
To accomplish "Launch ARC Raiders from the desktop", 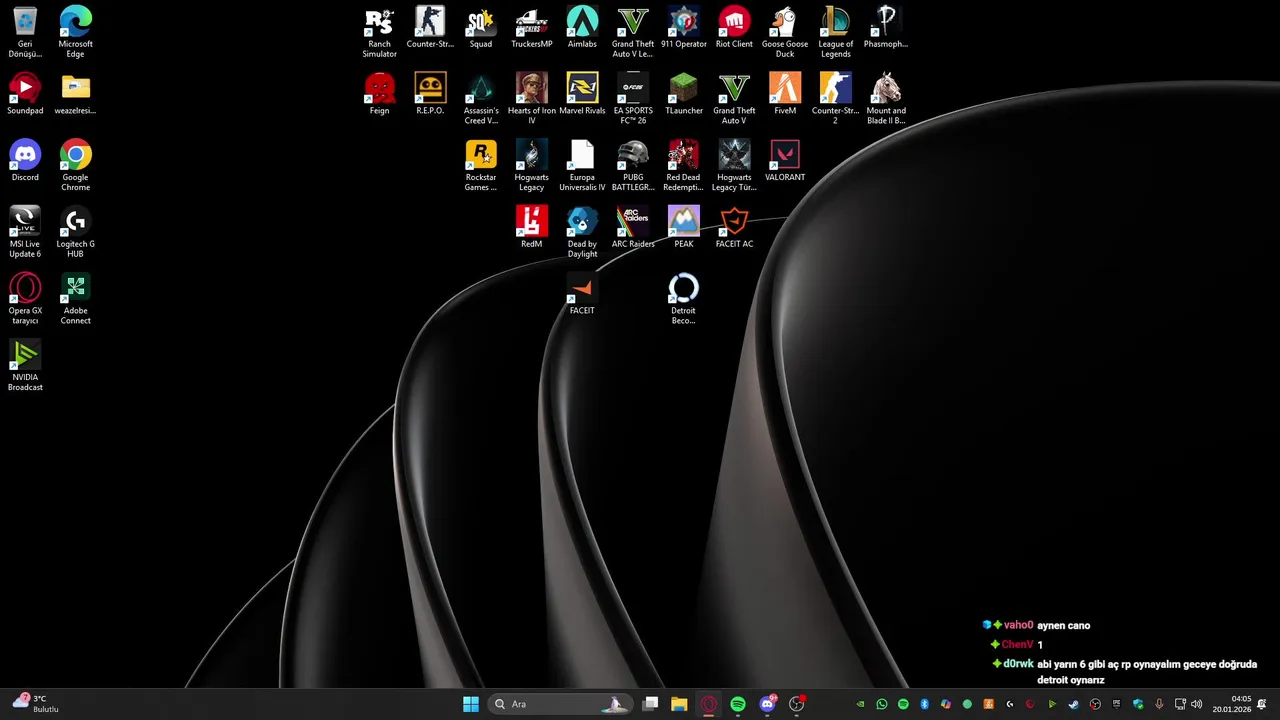I will [633, 228].
